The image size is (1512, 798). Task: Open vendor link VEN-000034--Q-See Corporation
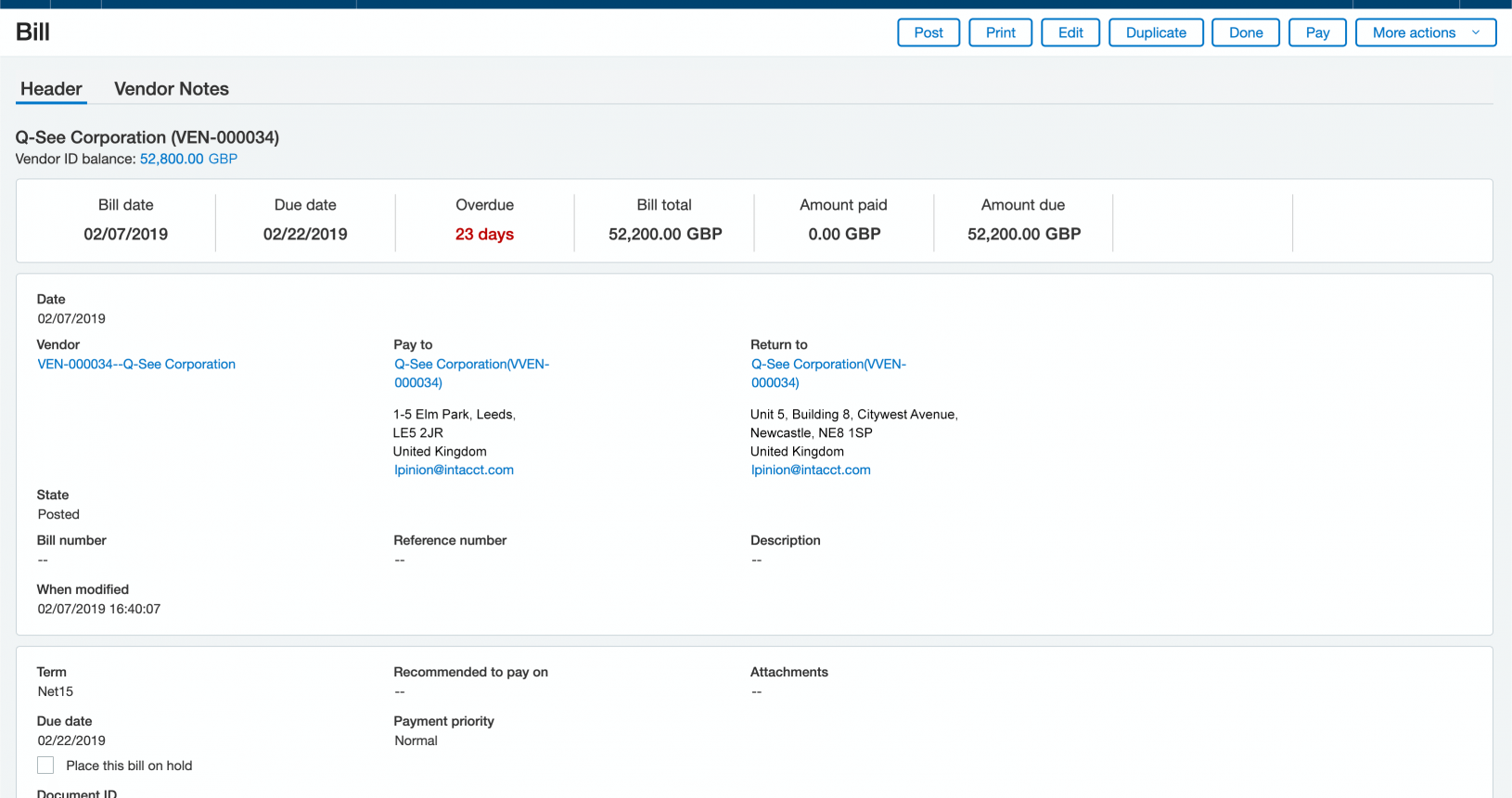point(136,364)
